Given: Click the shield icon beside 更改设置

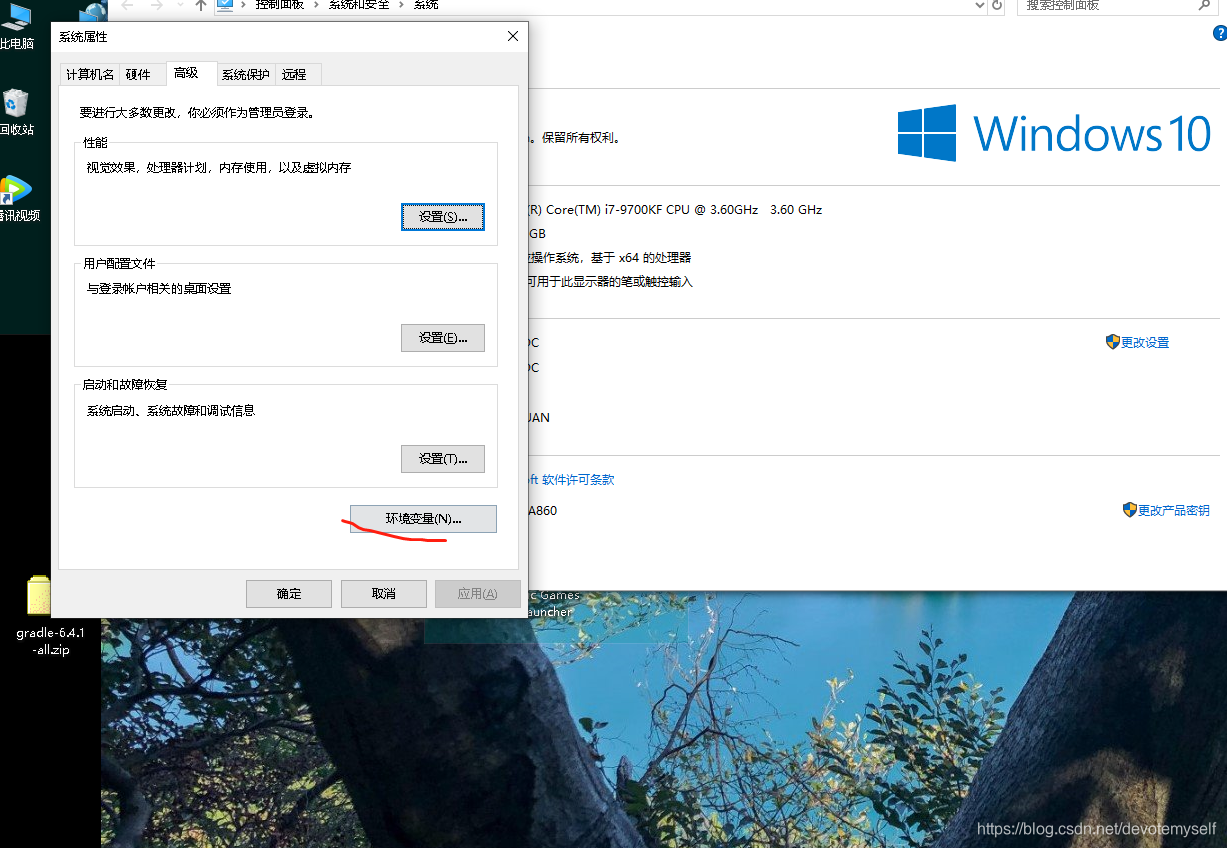Looking at the screenshot, I should click(x=1113, y=342).
